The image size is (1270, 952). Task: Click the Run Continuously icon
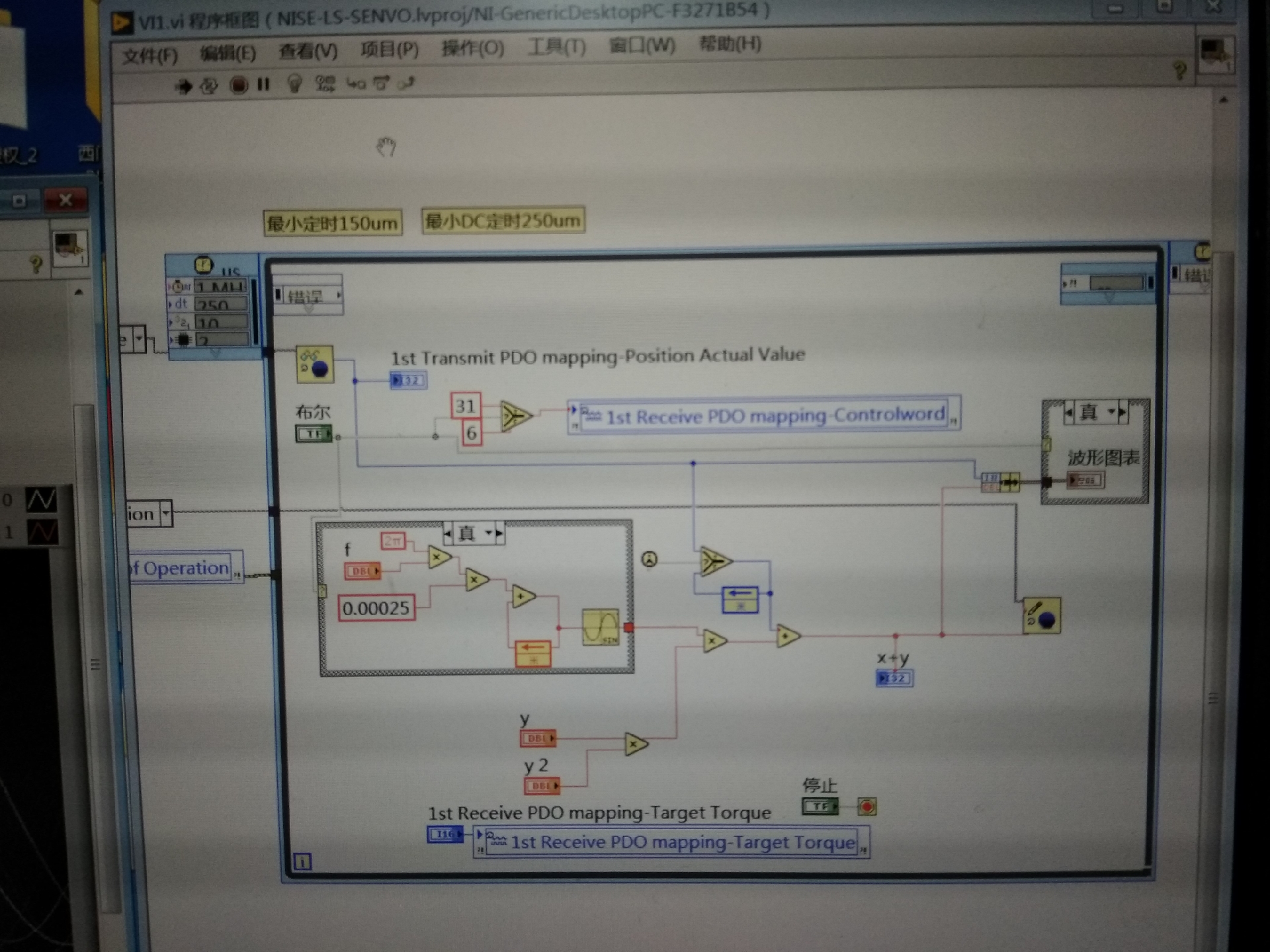(209, 86)
